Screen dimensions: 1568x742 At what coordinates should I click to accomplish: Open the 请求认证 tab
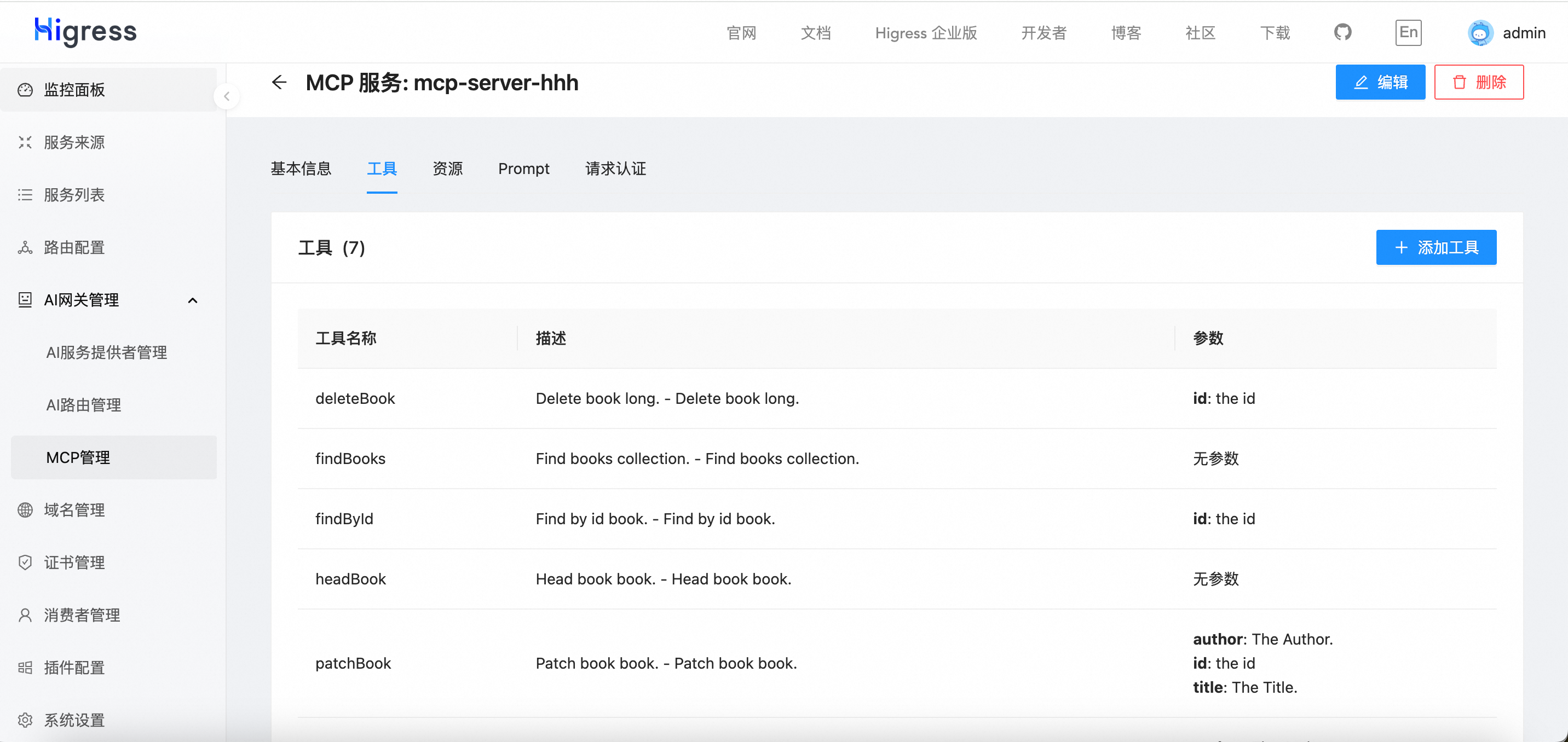(615, 169)
